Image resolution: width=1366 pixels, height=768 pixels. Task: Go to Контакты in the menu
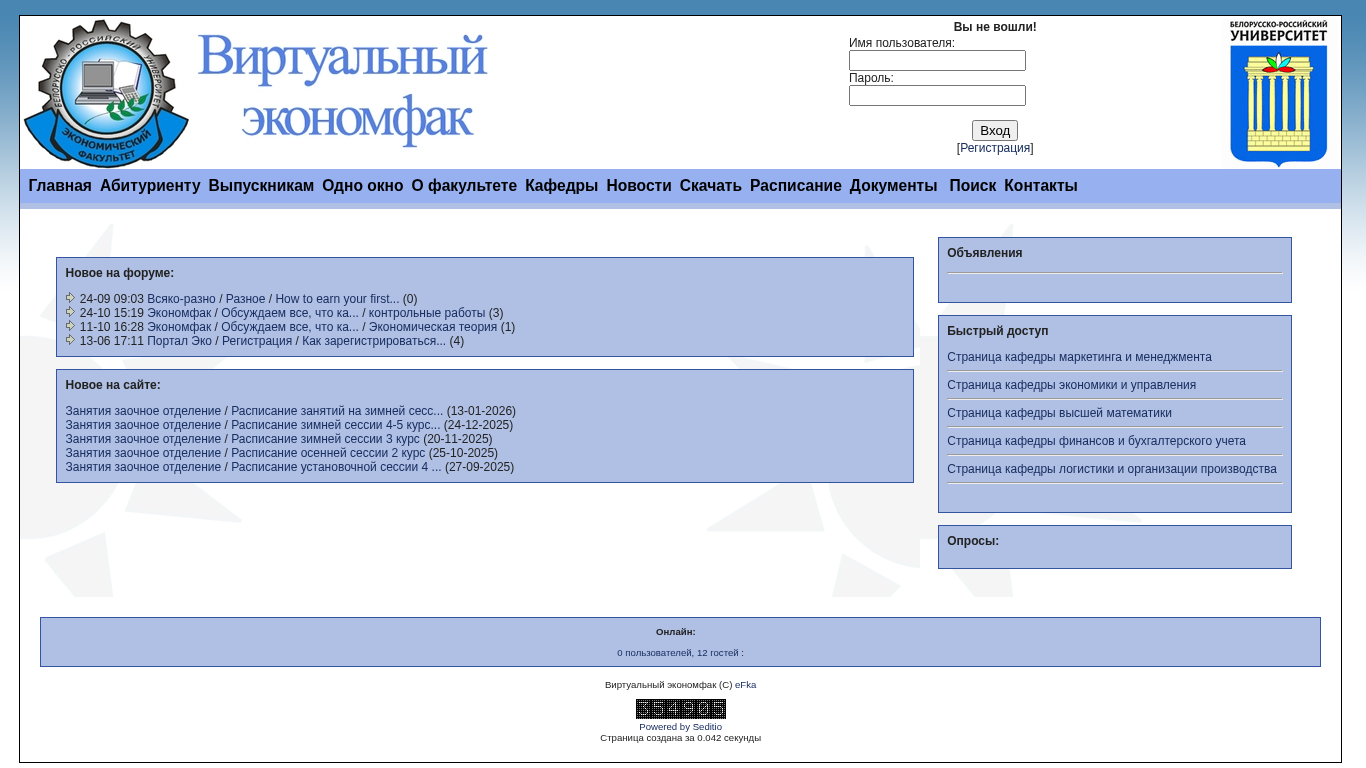pyautogui.click(x=1041, y=186)
